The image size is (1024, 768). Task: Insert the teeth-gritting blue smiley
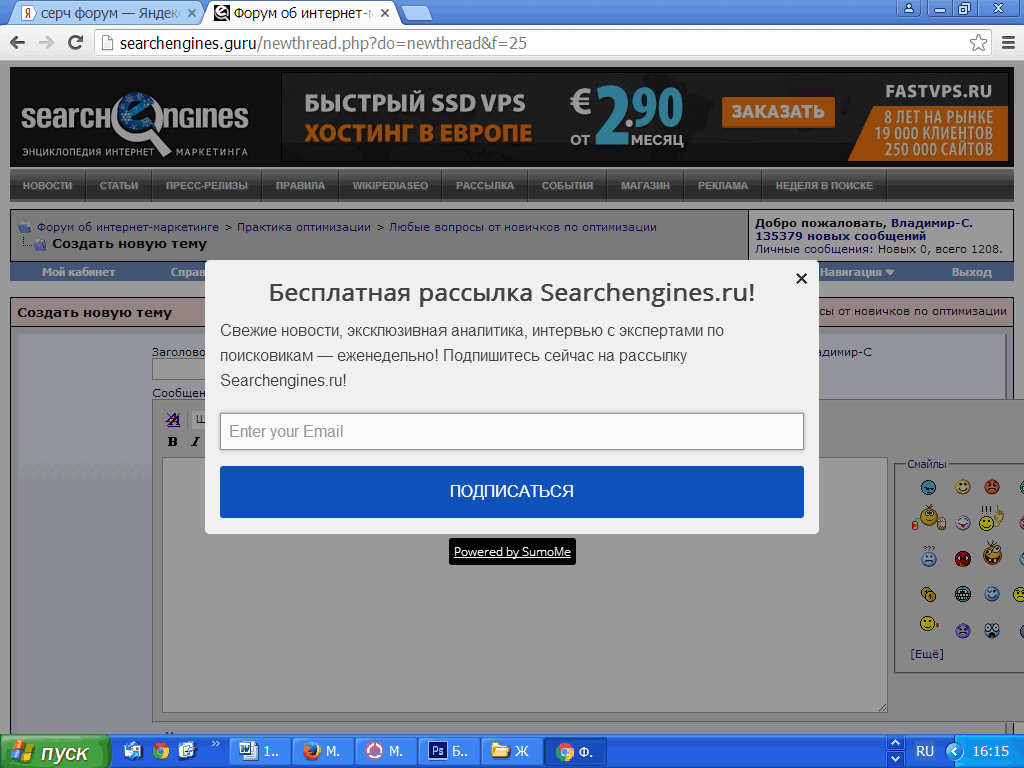pos(963,594)
